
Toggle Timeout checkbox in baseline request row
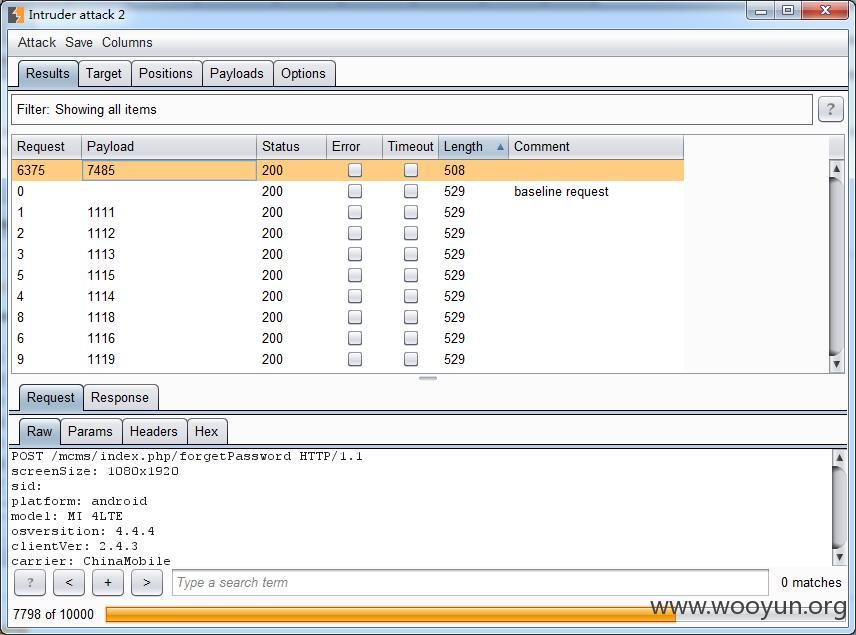411,191
